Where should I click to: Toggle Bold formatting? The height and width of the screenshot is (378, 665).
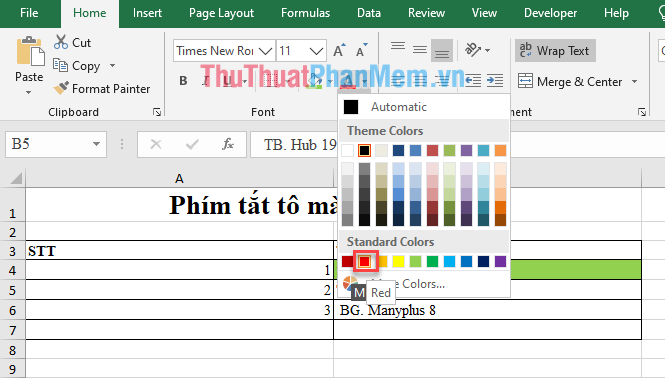[x=183, y=81]
